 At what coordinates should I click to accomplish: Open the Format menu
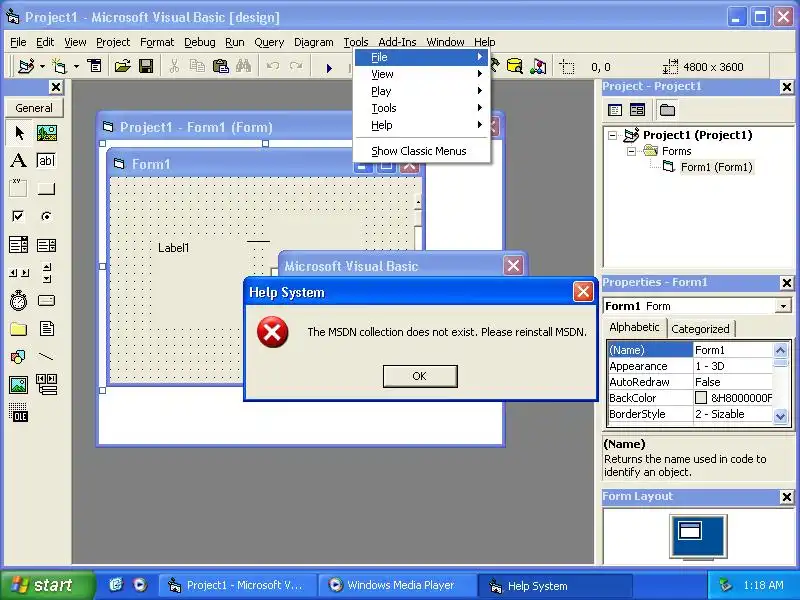pyautogui.click(x=157, y=42)
